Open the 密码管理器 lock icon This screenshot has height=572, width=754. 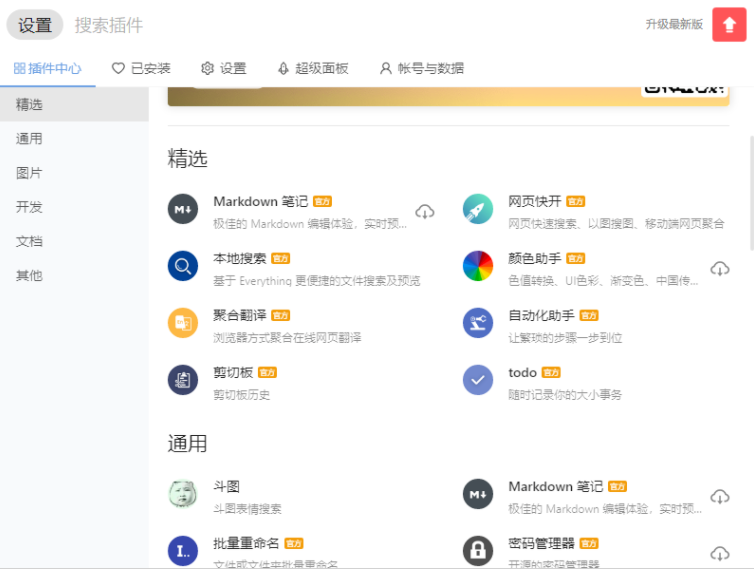click(x=478, y=551)
